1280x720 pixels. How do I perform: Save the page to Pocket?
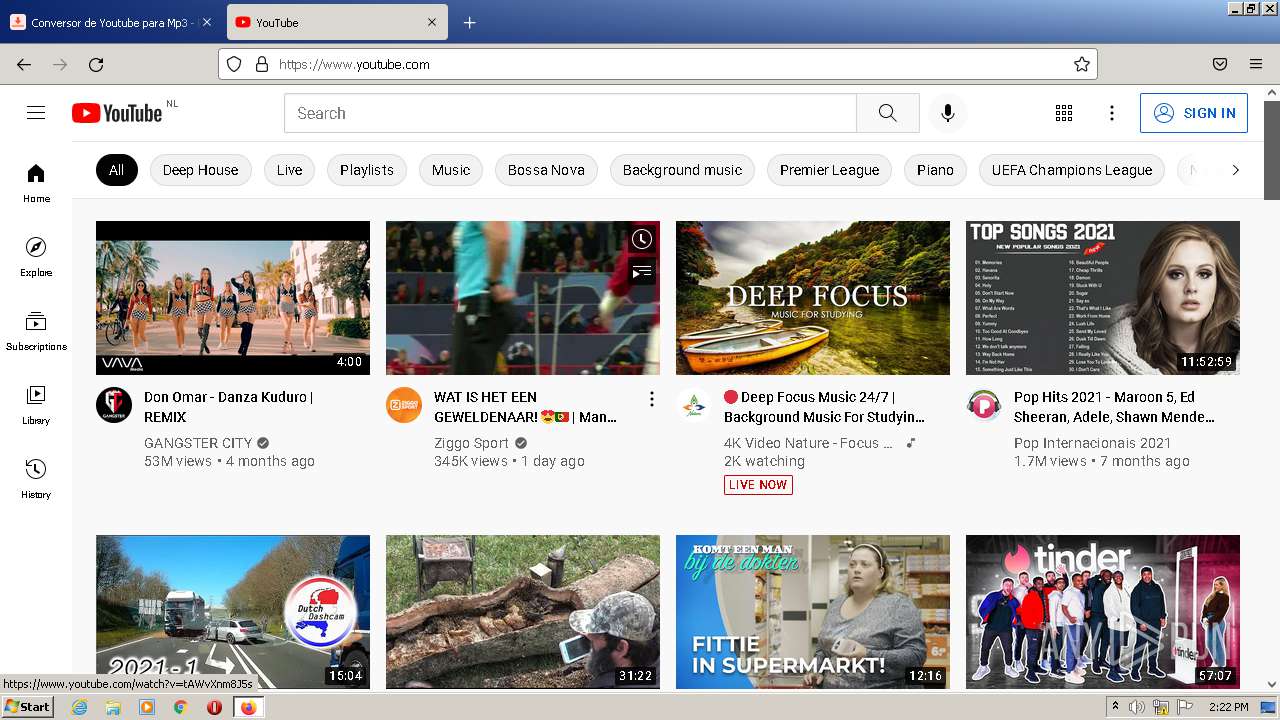1220,64
